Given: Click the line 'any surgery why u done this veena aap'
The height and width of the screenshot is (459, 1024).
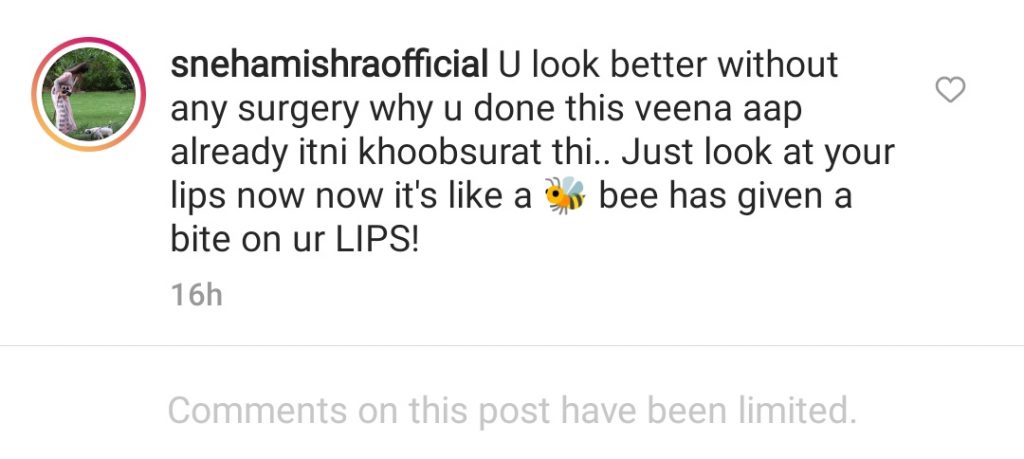Looking at the screenshot, I should 486,110.
